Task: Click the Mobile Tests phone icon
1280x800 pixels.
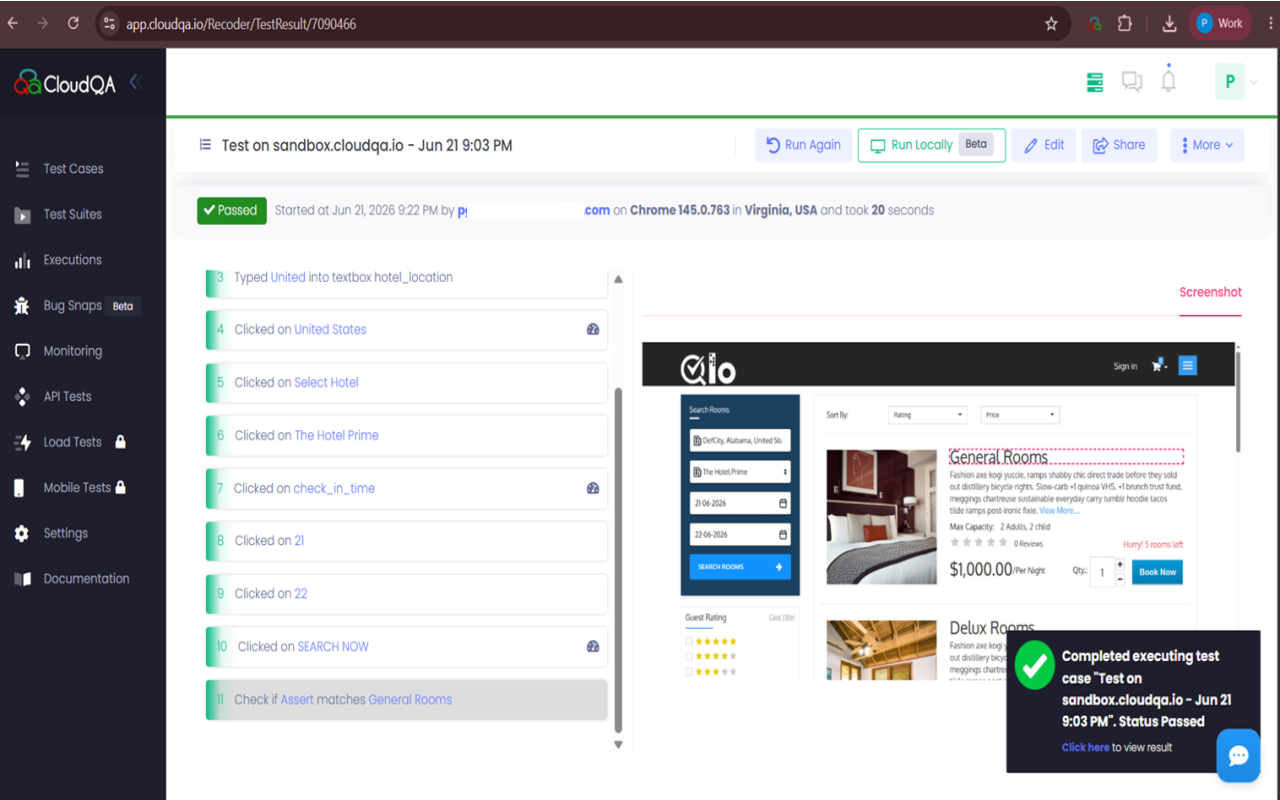Action: 20,488
